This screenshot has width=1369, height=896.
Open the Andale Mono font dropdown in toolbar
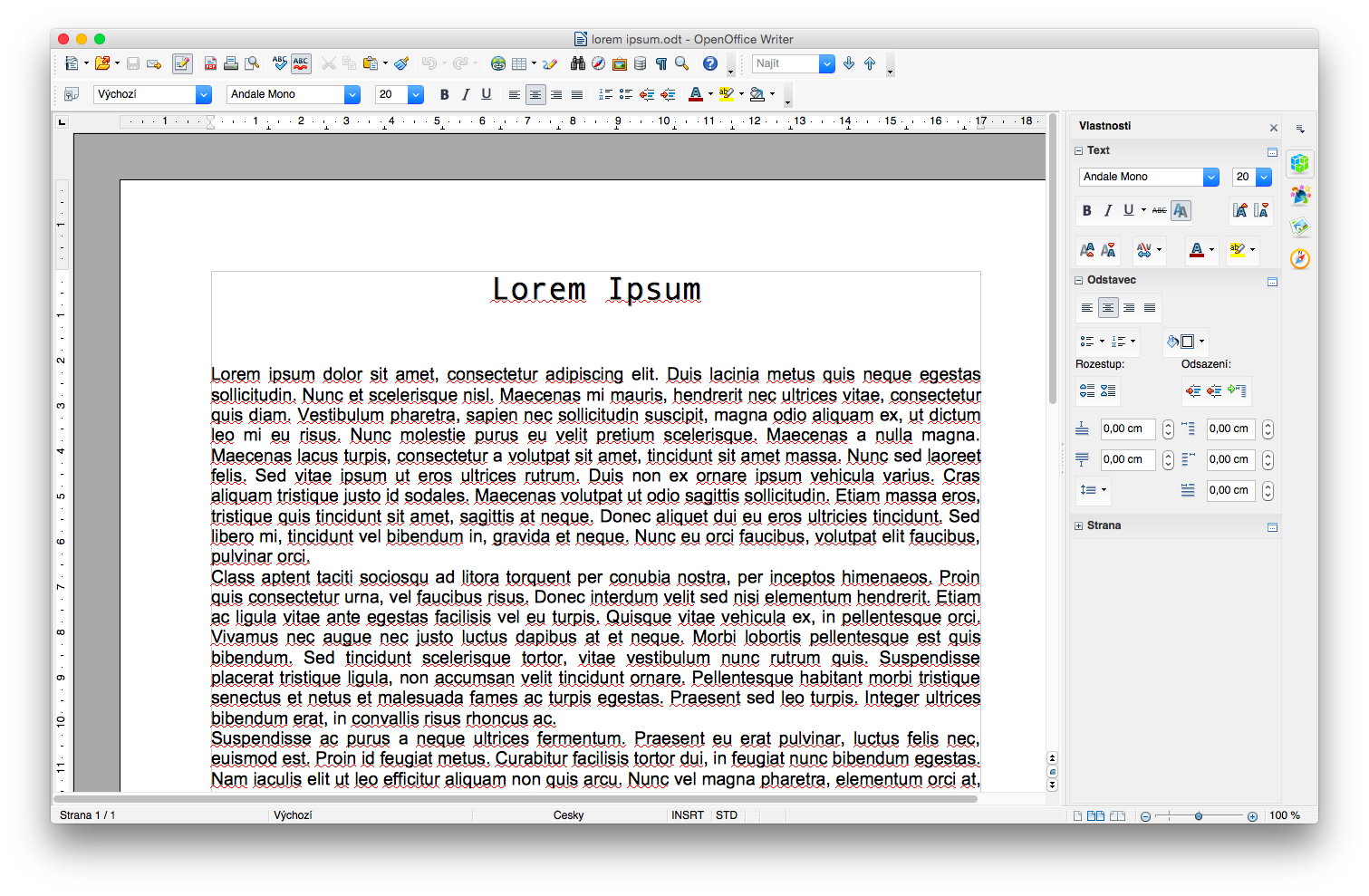click(x=352, y=94)
